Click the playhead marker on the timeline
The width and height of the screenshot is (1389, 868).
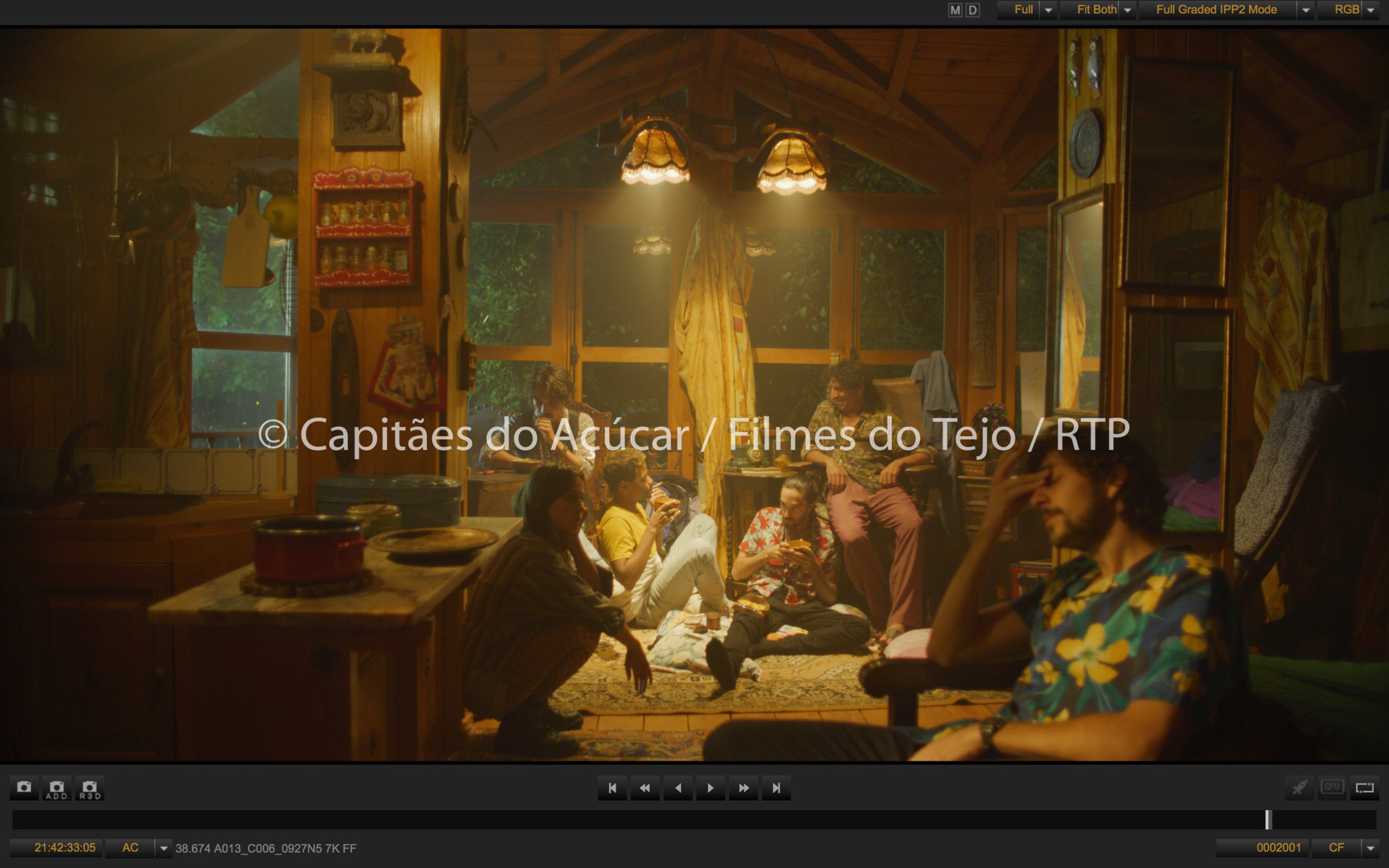point(1267,820)
